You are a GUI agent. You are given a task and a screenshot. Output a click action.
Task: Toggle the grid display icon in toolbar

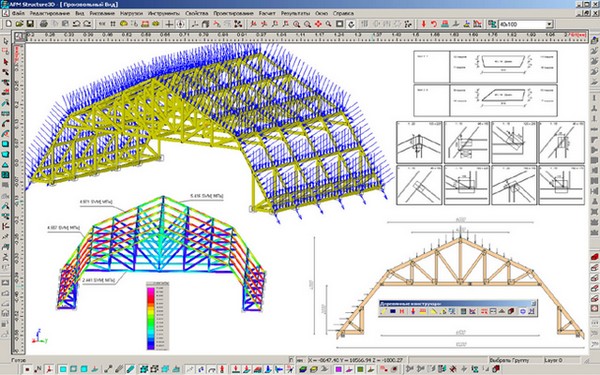(113, 24)
